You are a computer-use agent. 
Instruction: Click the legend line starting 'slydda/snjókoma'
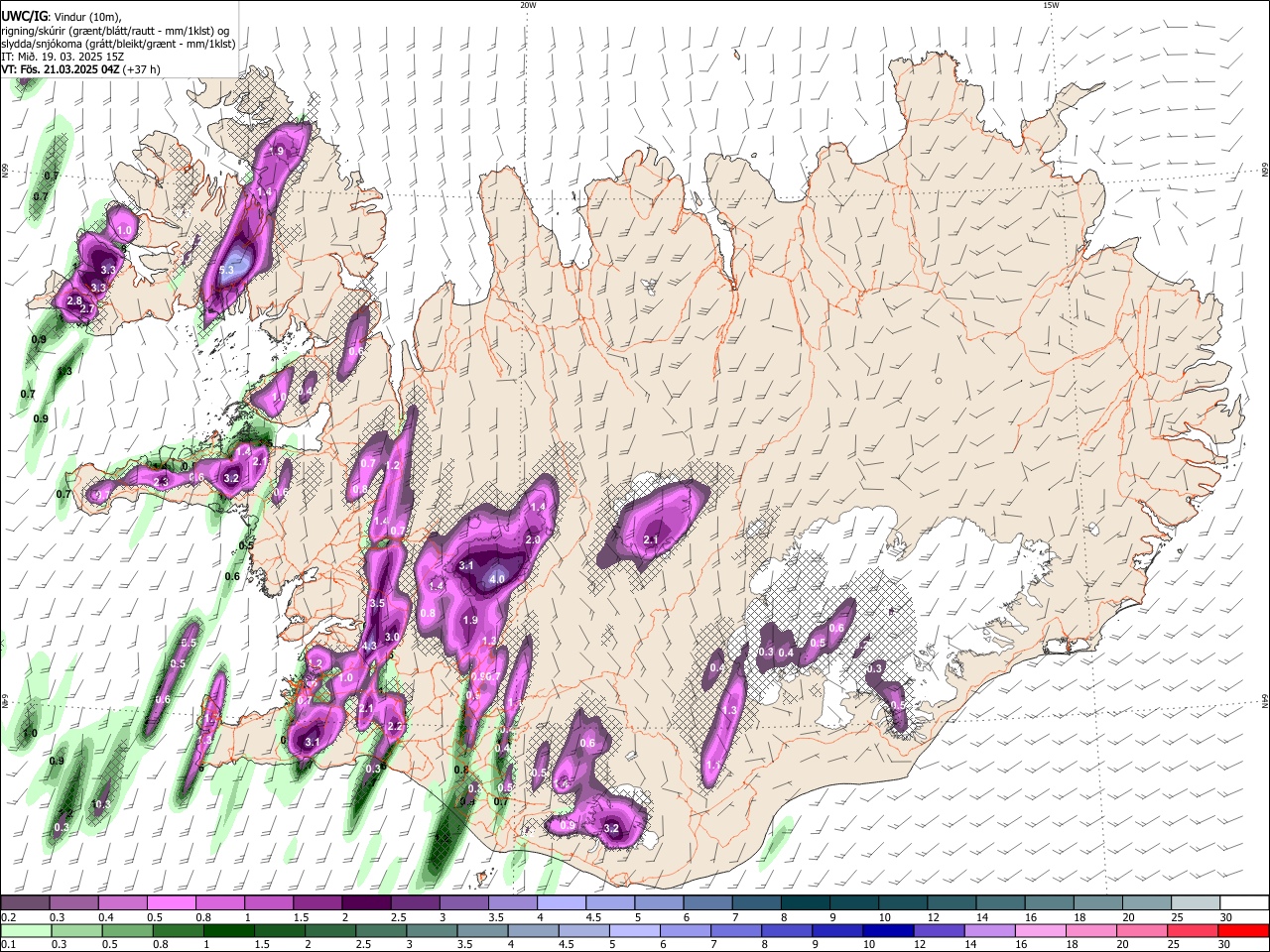pyautogui.click(x=118, y=44)
